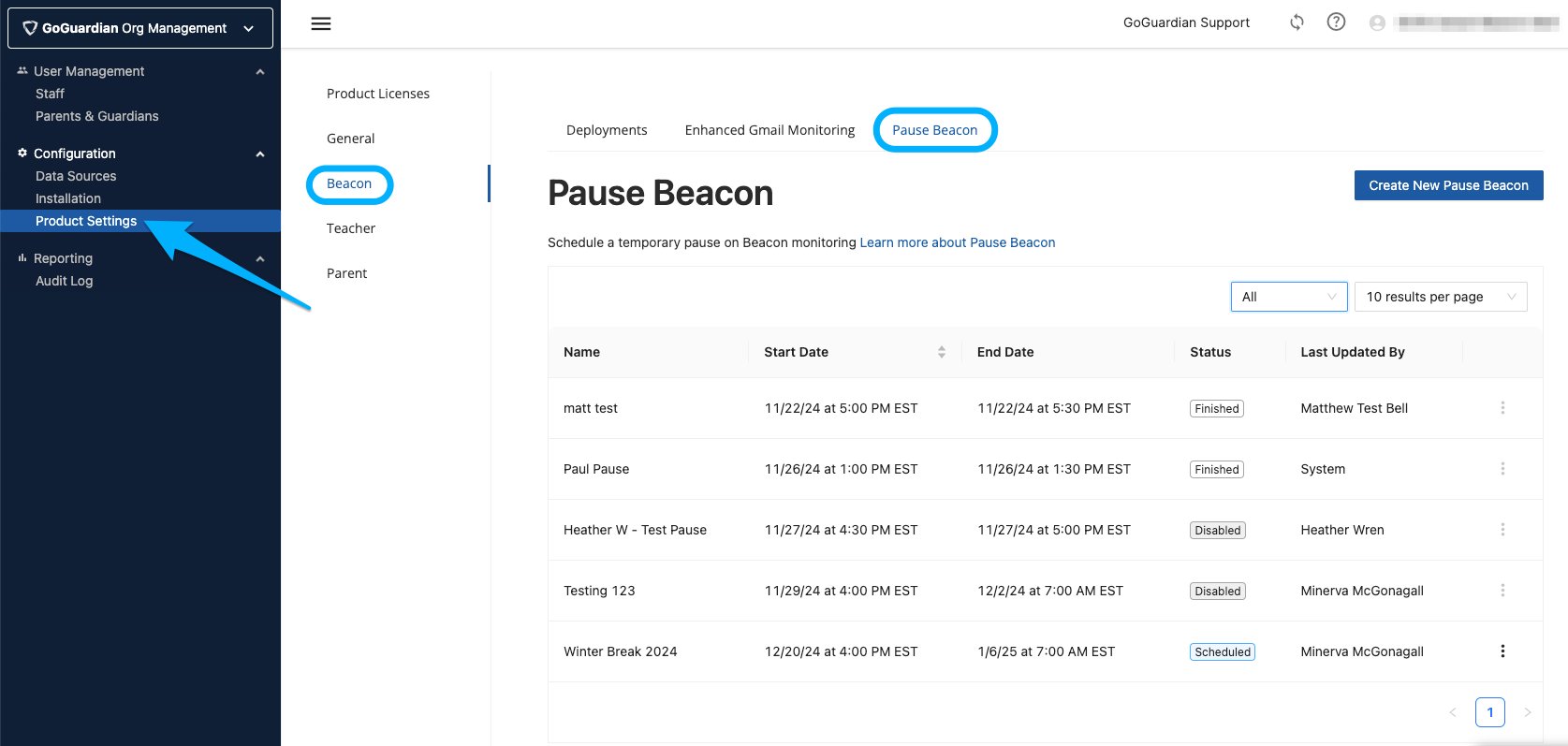Go to previous page arrow
Screen dimensions: 1568x746
pyautogui.click(x=1453, y=712)
